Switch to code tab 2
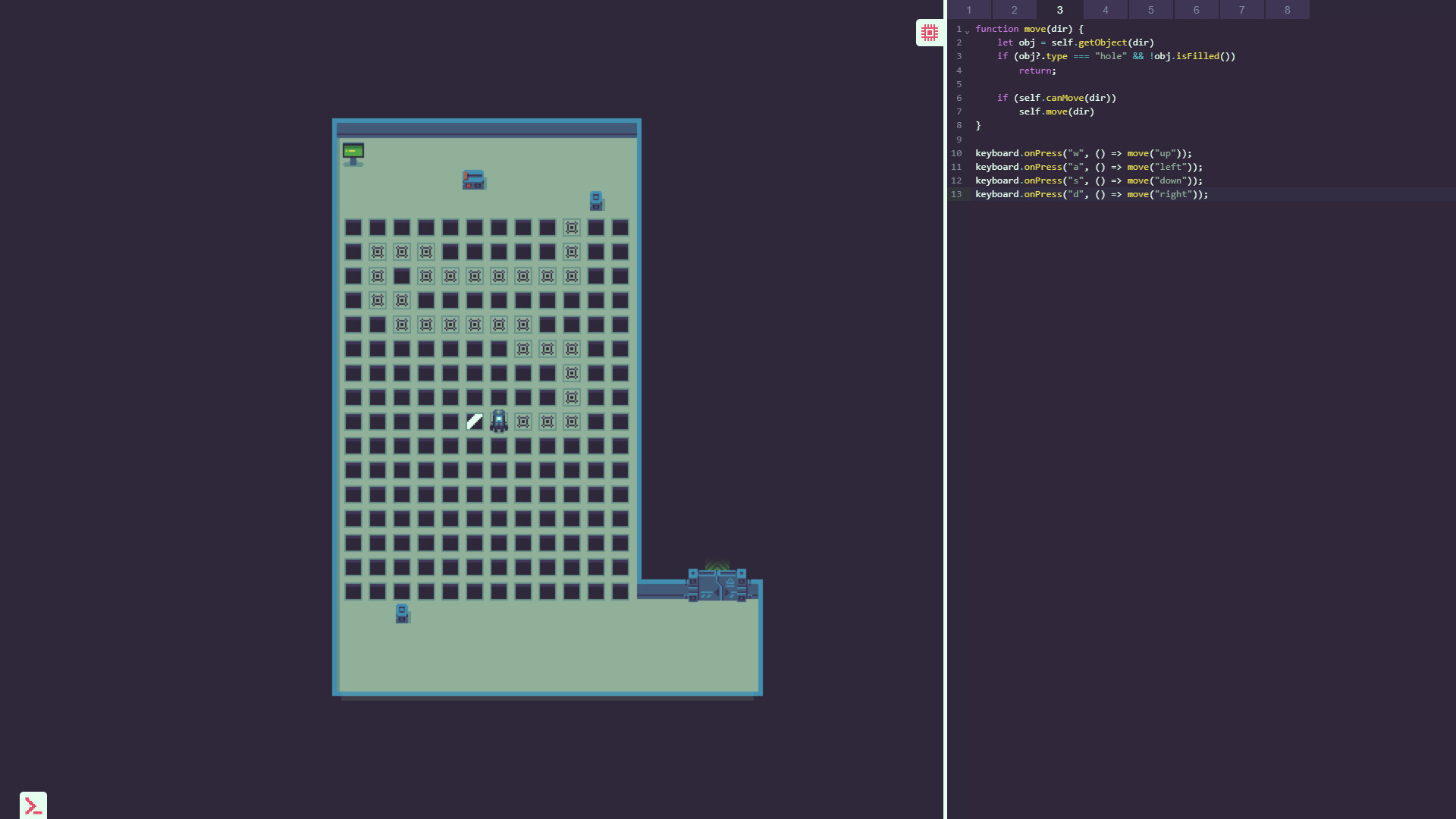Screen dimensions: 1456x819 pos(1014,10)
